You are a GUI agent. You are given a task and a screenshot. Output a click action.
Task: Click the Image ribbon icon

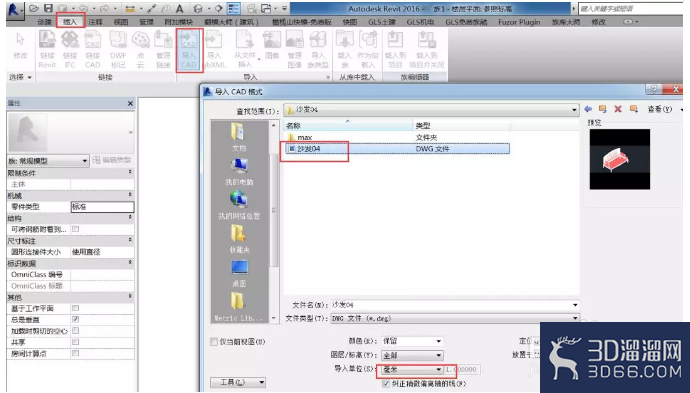click(272, 46)
